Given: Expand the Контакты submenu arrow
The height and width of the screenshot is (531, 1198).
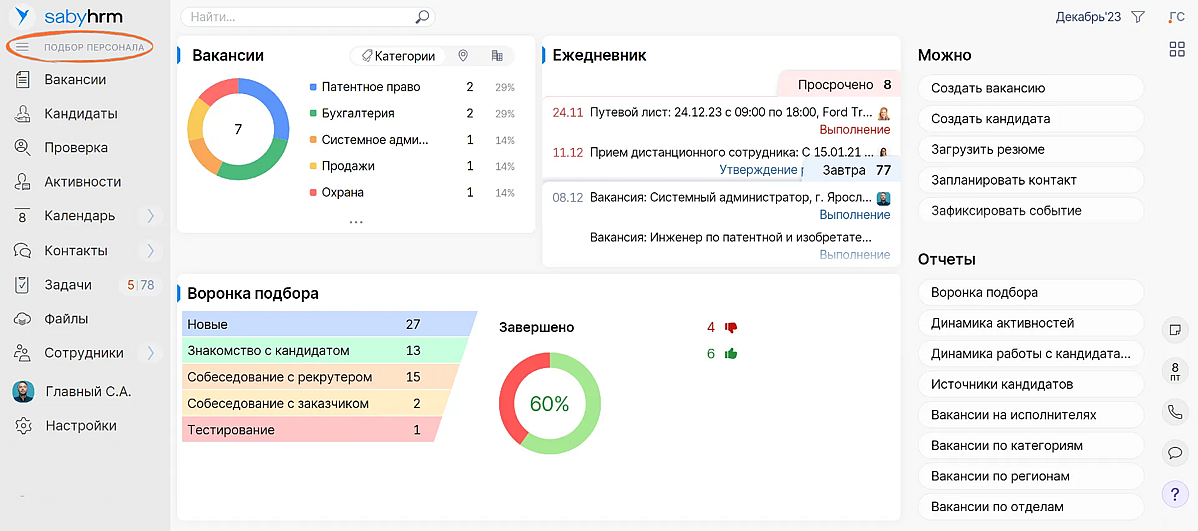Looking at the screenshot, I should tap(150, 250).
